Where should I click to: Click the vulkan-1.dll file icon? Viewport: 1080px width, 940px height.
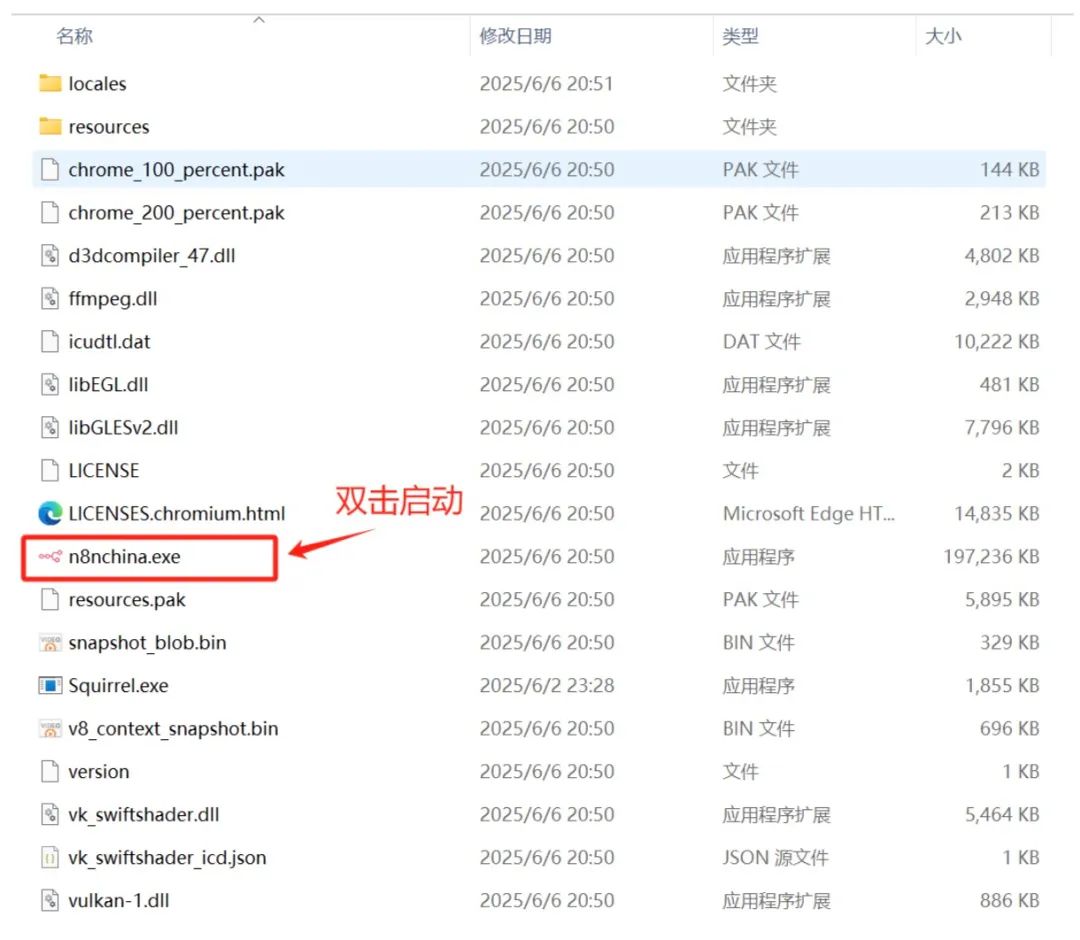coord(50,900)
